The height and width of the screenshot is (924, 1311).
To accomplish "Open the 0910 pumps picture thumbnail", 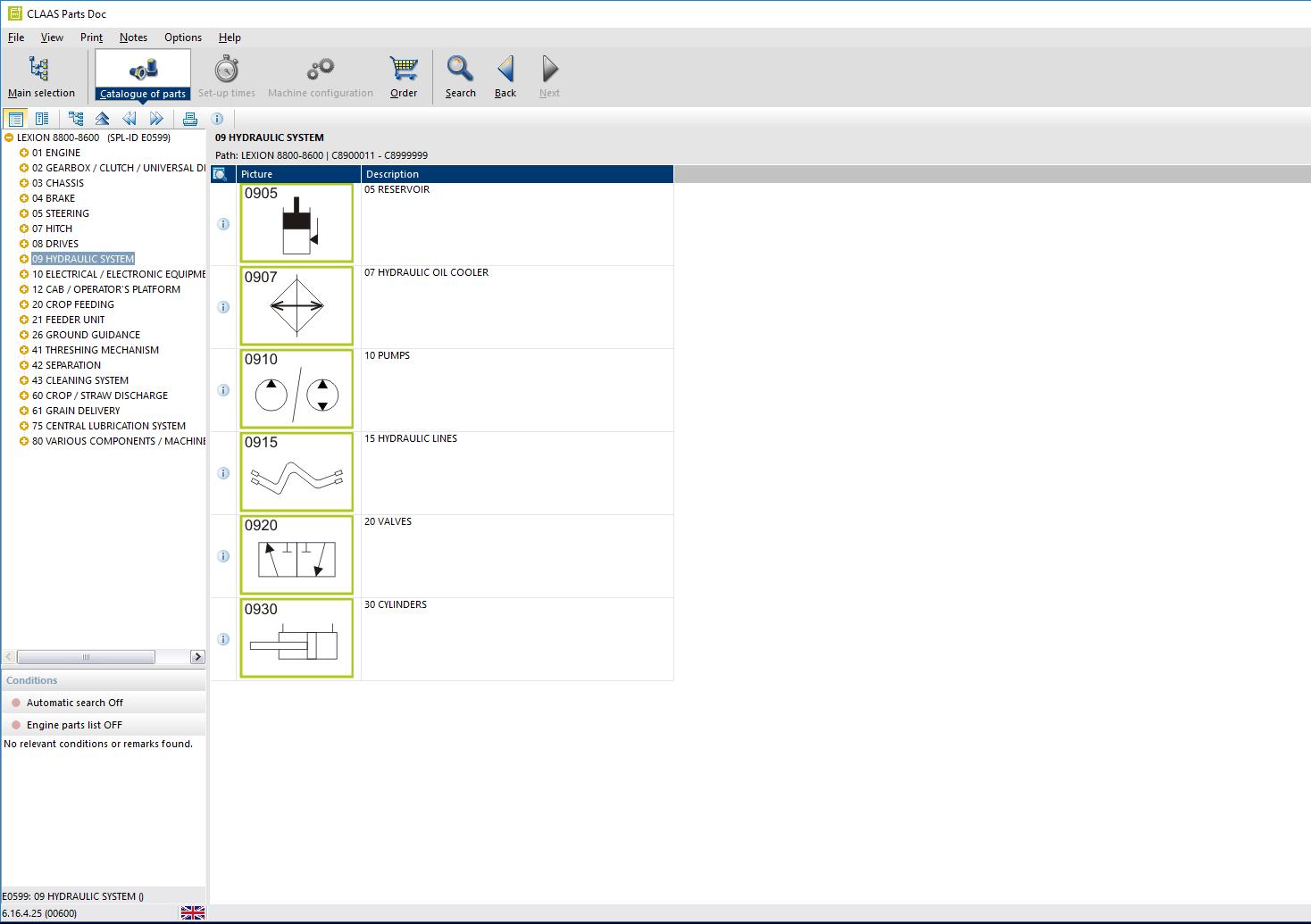I will (x=296, y=389).
